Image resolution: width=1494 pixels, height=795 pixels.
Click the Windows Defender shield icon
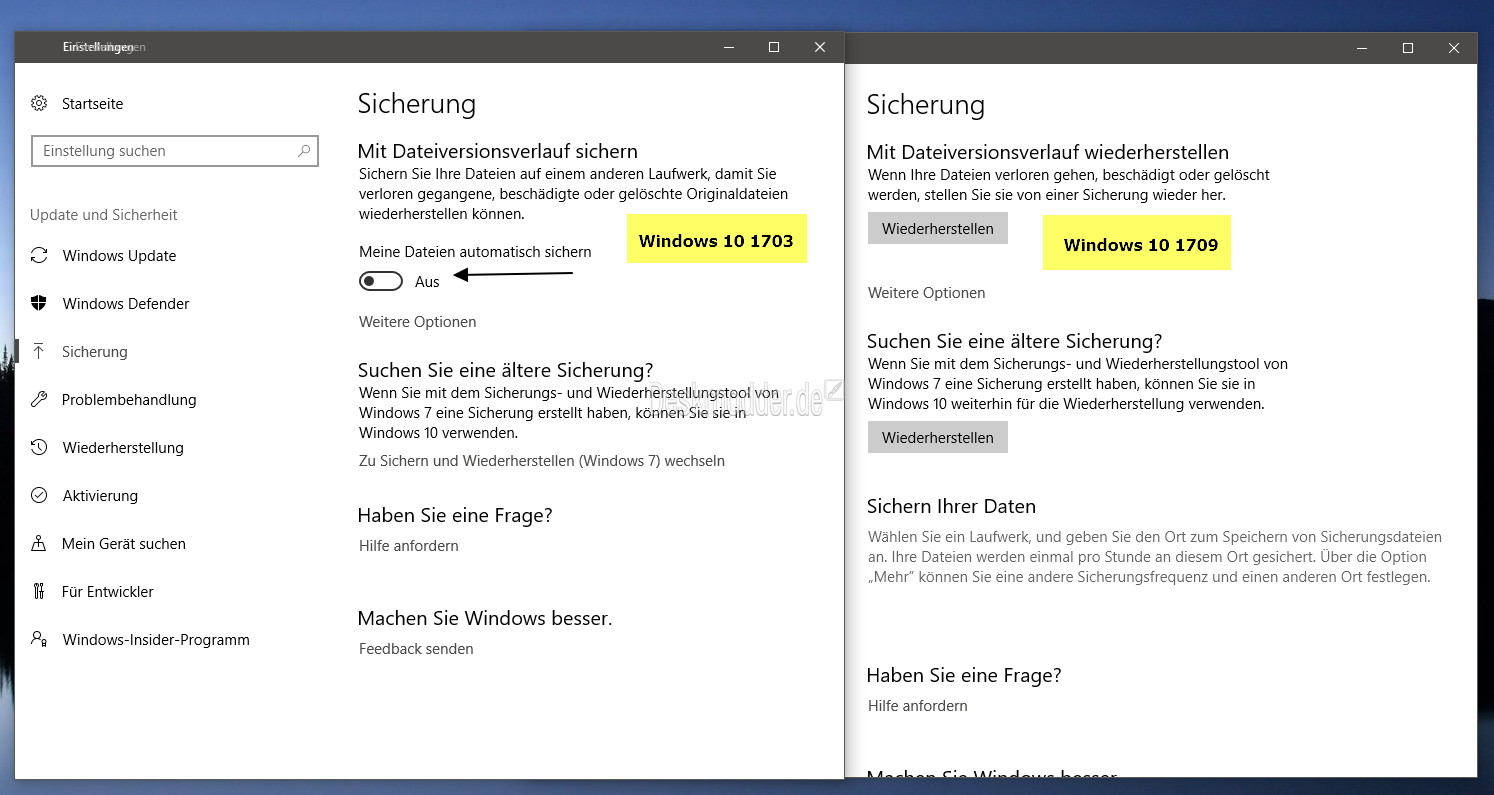click(x=39, y=303)
